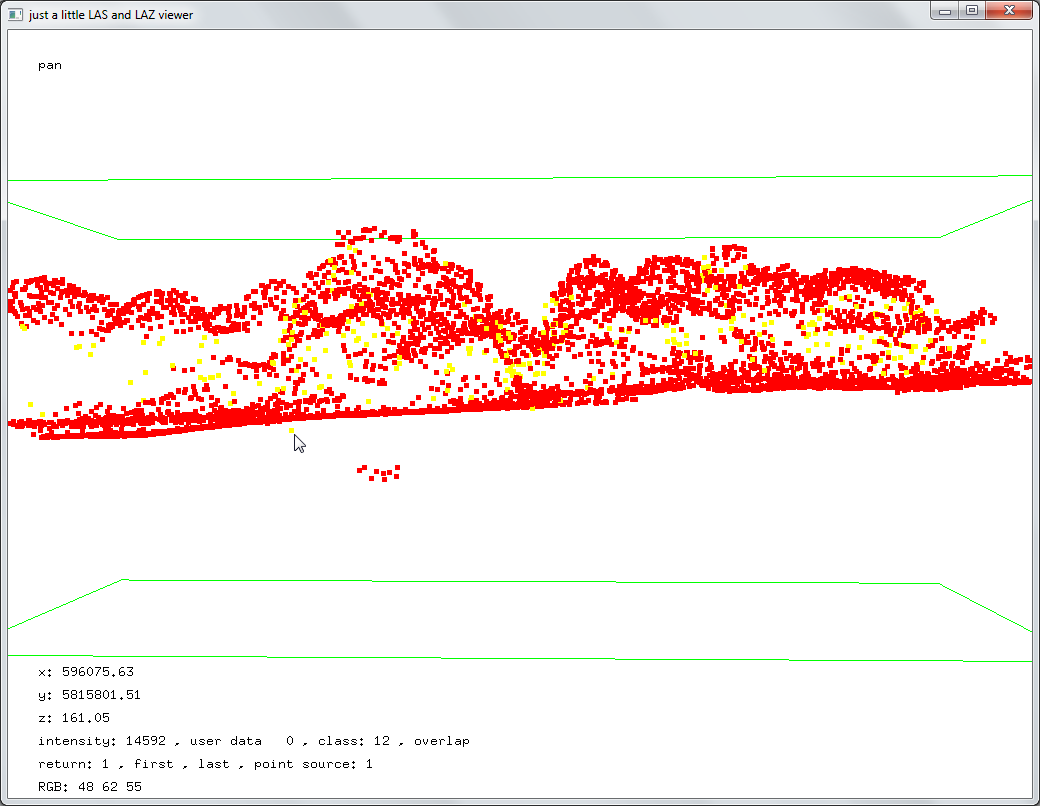Viewport: 1040px width, 806px height.
Task: Click the intensity value 14592
Action: (x=146, y=741)
